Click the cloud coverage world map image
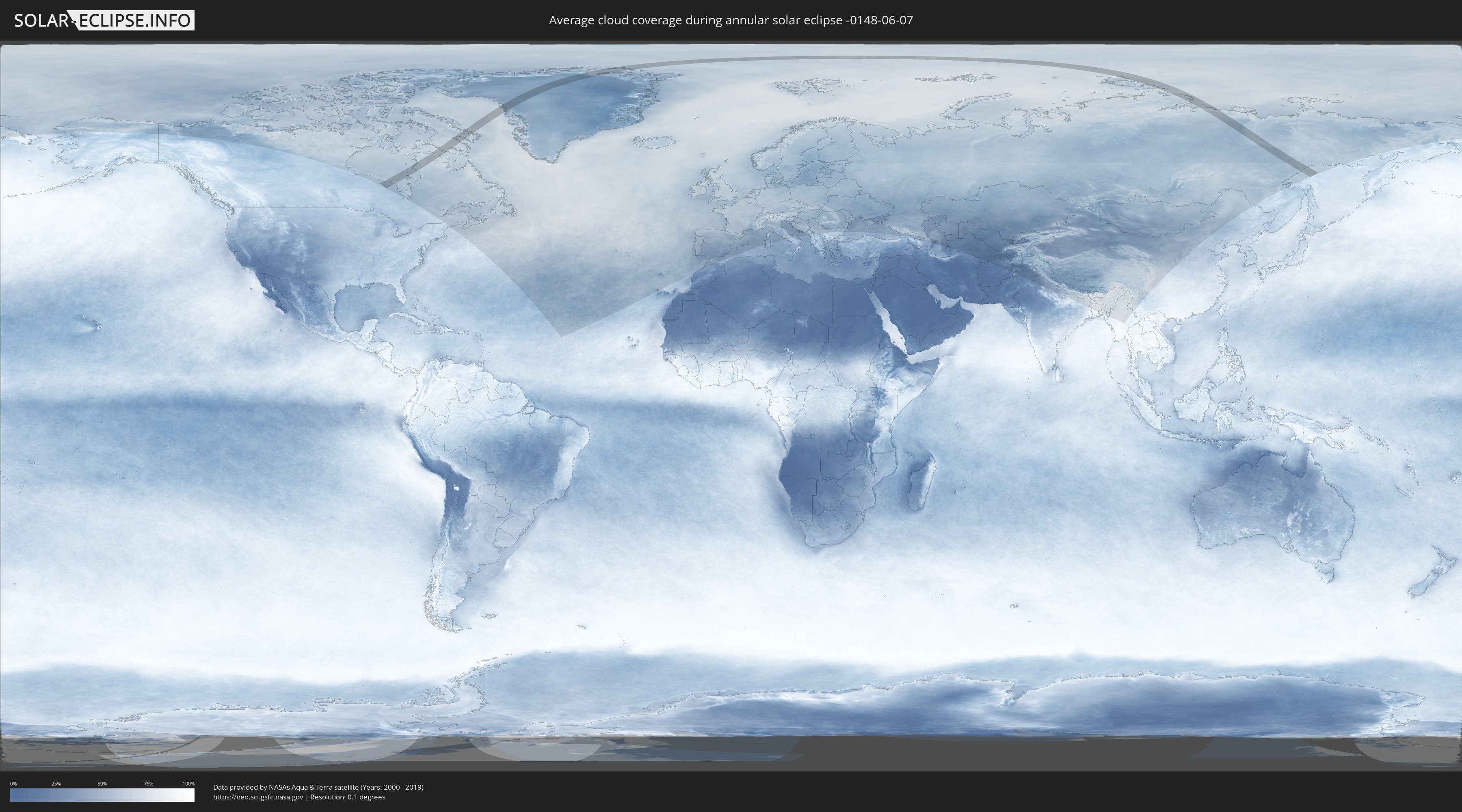 (731, 406)
